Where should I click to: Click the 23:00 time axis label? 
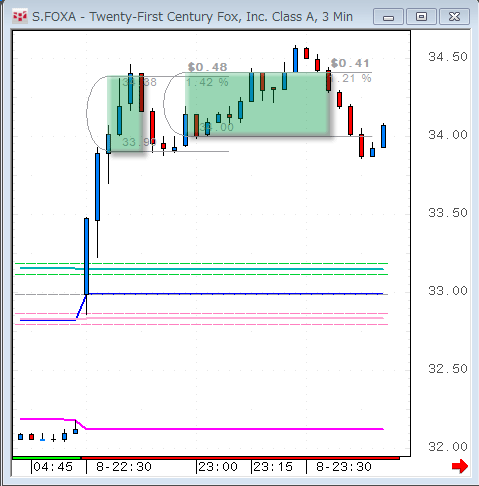pos(218,467)
